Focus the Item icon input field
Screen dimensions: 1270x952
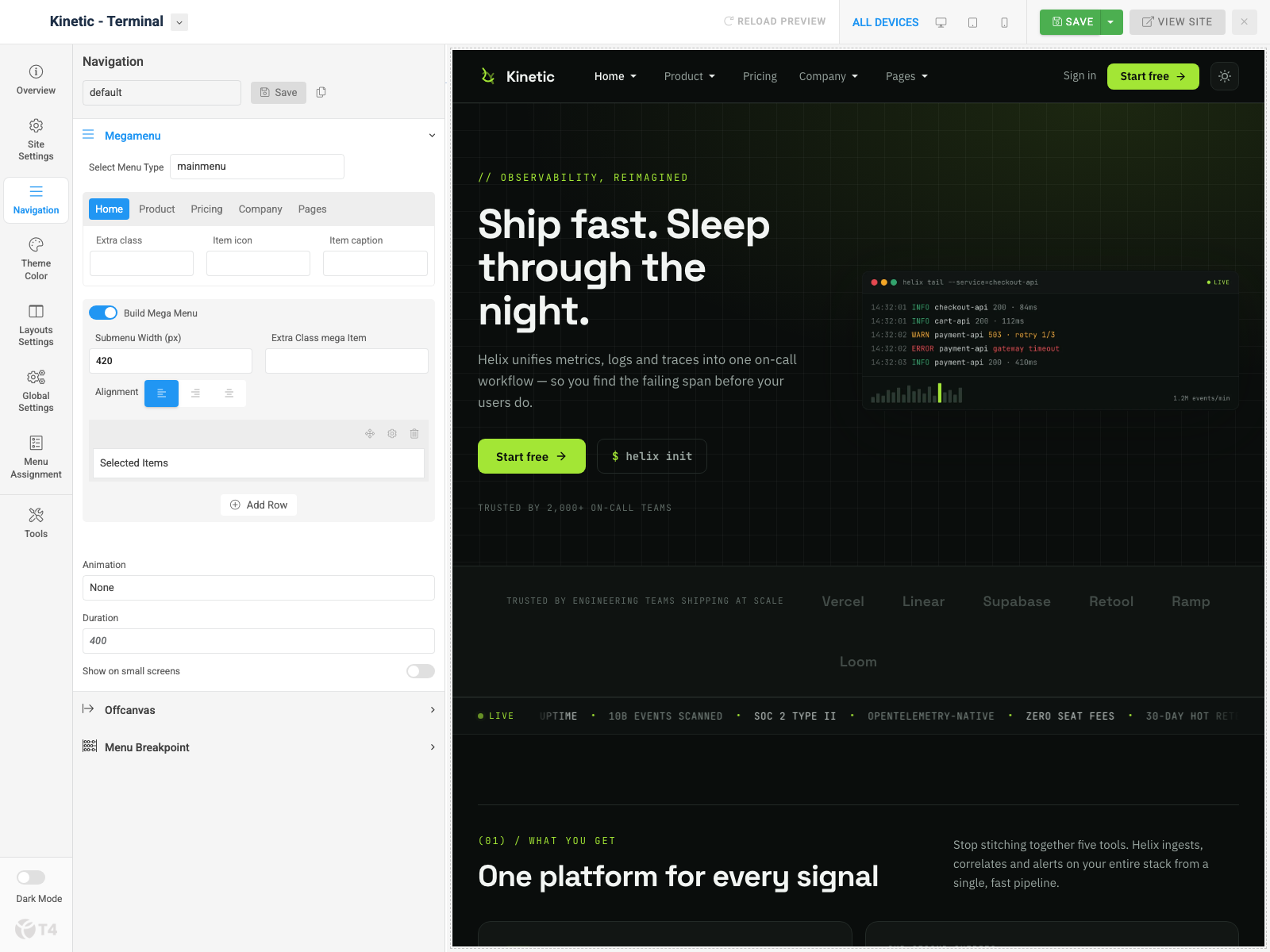pyautogui.click(x=259, y=263)
